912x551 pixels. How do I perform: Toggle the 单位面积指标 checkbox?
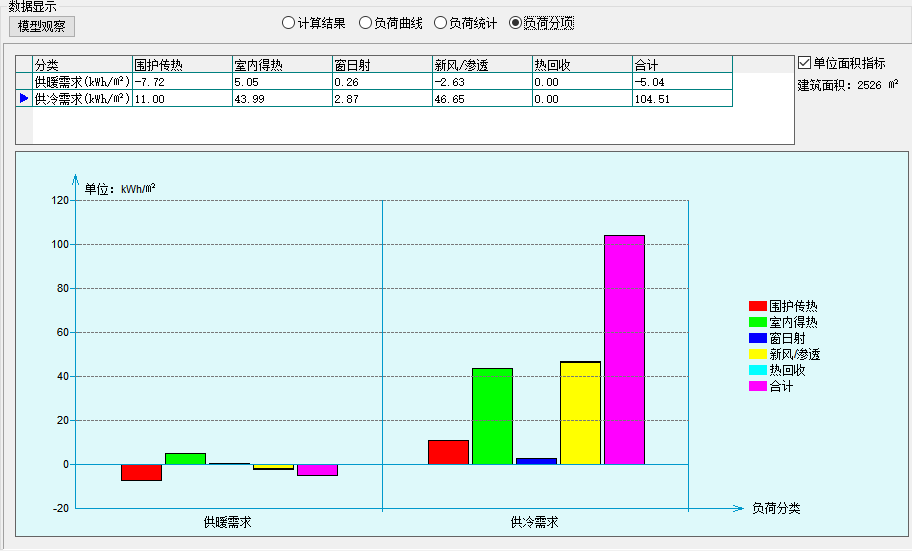(805, 63)
